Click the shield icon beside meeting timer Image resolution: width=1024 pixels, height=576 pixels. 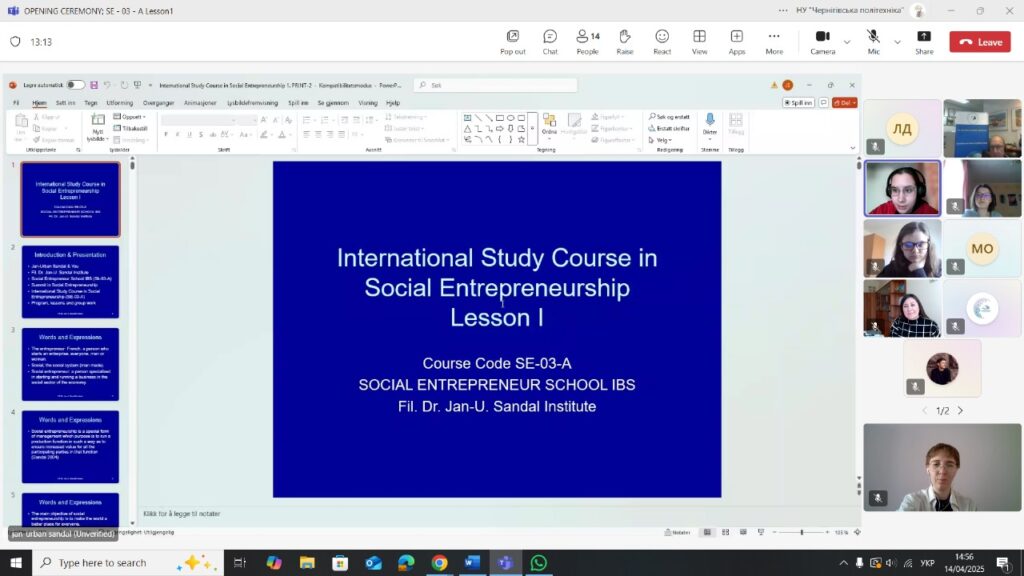click(15, 42)
